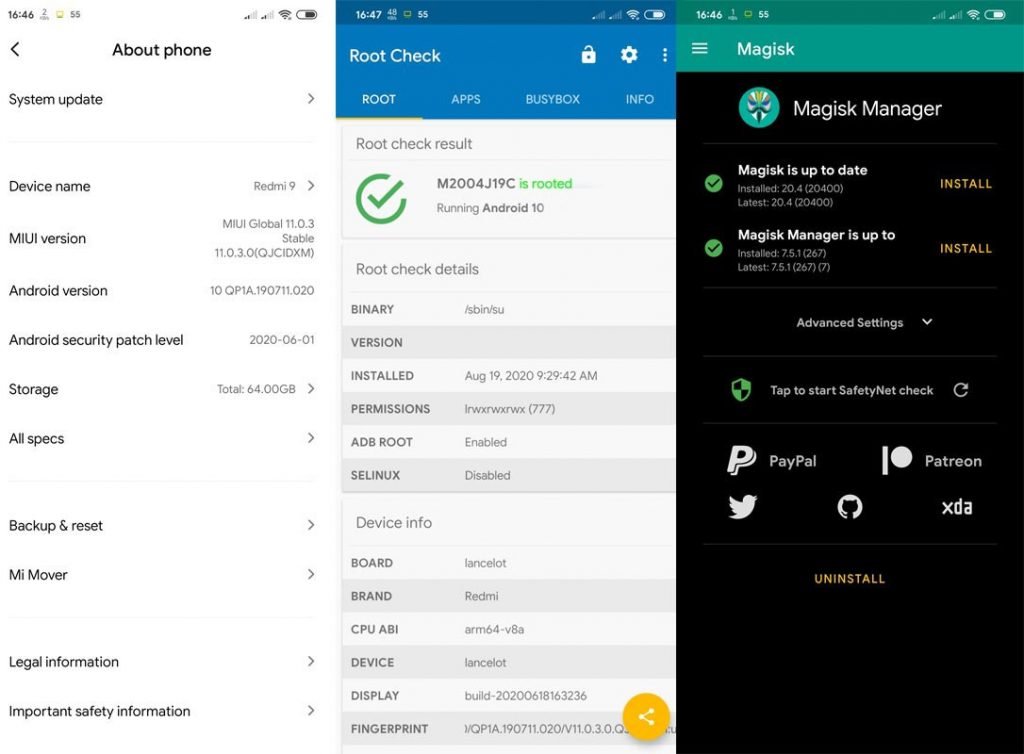Switch to the BUSYBOX tab
The image size is (1024, 754).
tap(552, 99)
